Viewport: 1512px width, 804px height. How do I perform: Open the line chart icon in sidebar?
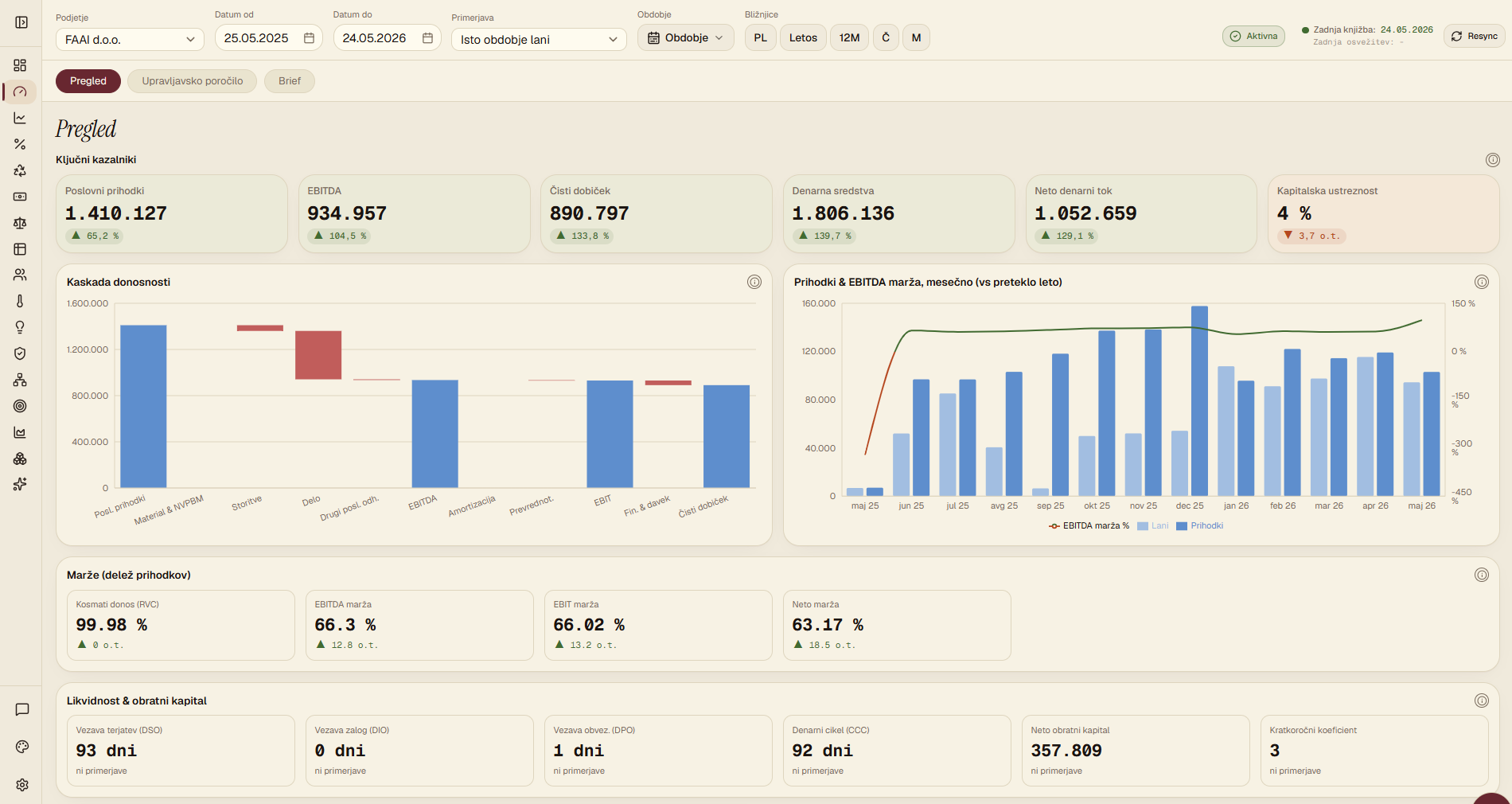pyautogui.click(x=20, y=118)
